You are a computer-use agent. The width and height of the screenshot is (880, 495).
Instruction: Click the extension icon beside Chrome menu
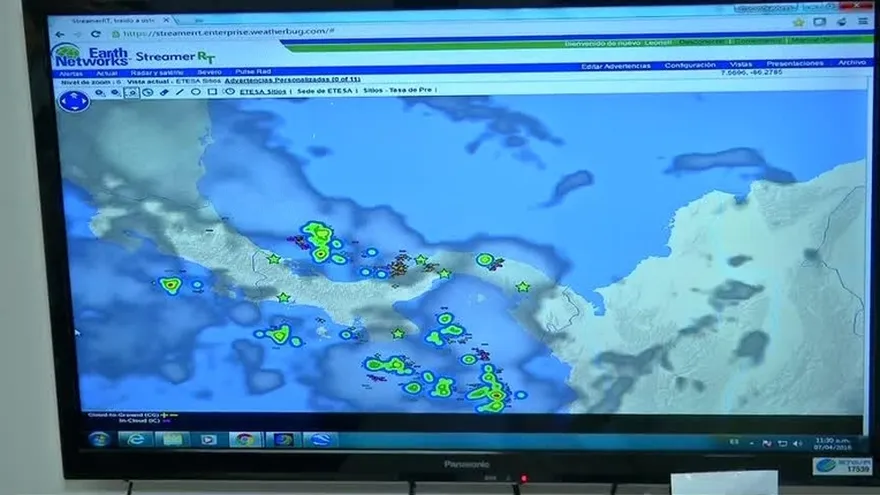841,21
